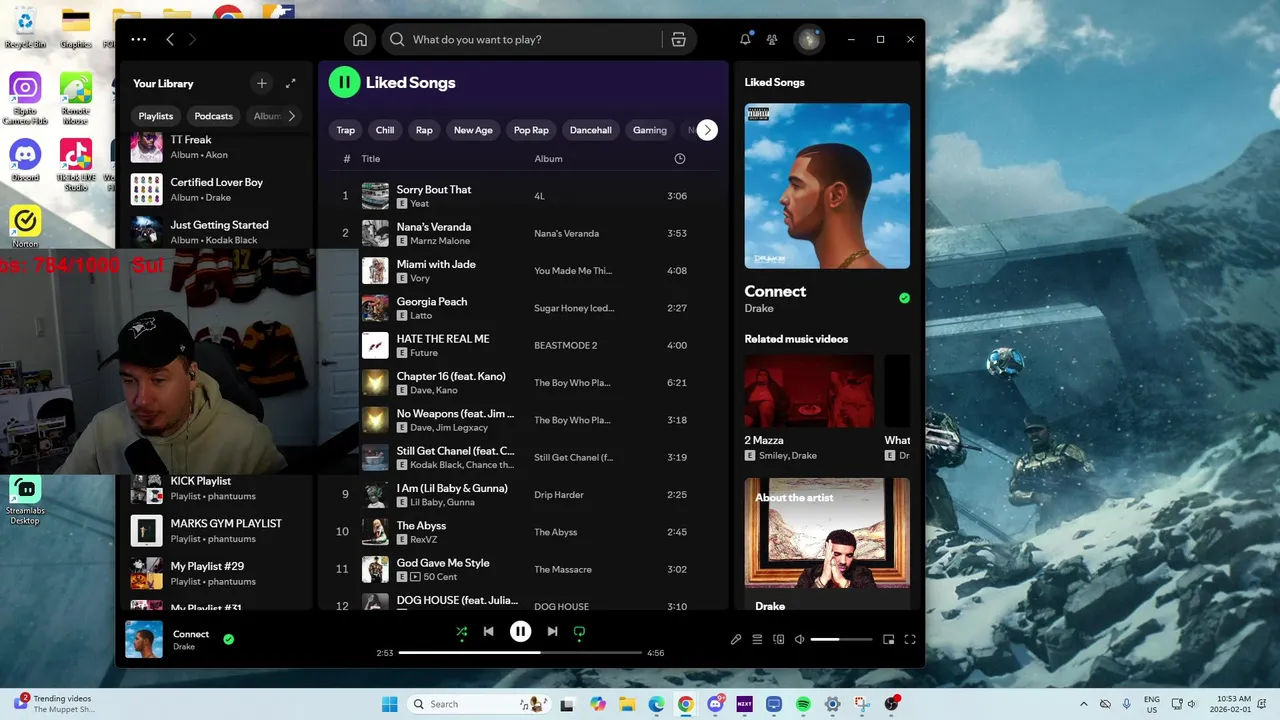The height and width of the screenshot is (720, 1280).
Task: Open Nothing Was the Same cover in panel
Action: [827, 186]
